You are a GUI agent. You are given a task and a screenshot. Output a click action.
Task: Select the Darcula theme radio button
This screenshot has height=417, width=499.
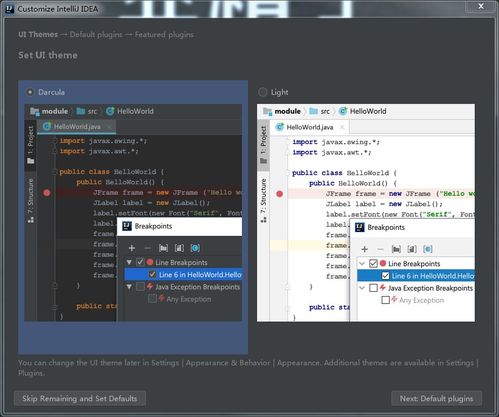(30, 92)
